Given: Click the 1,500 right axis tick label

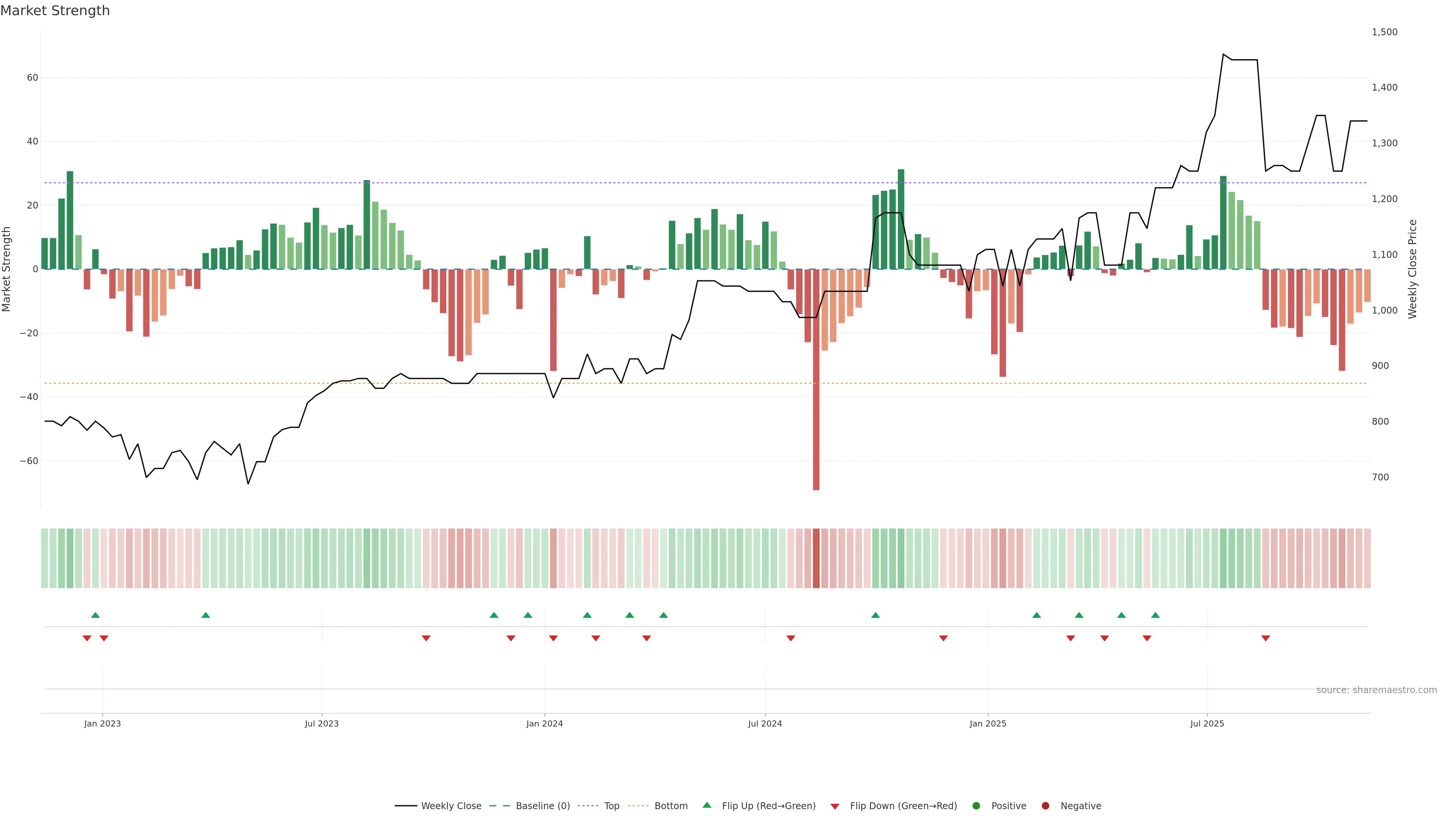Looking at the screenshot, I should pos(1384,32).
